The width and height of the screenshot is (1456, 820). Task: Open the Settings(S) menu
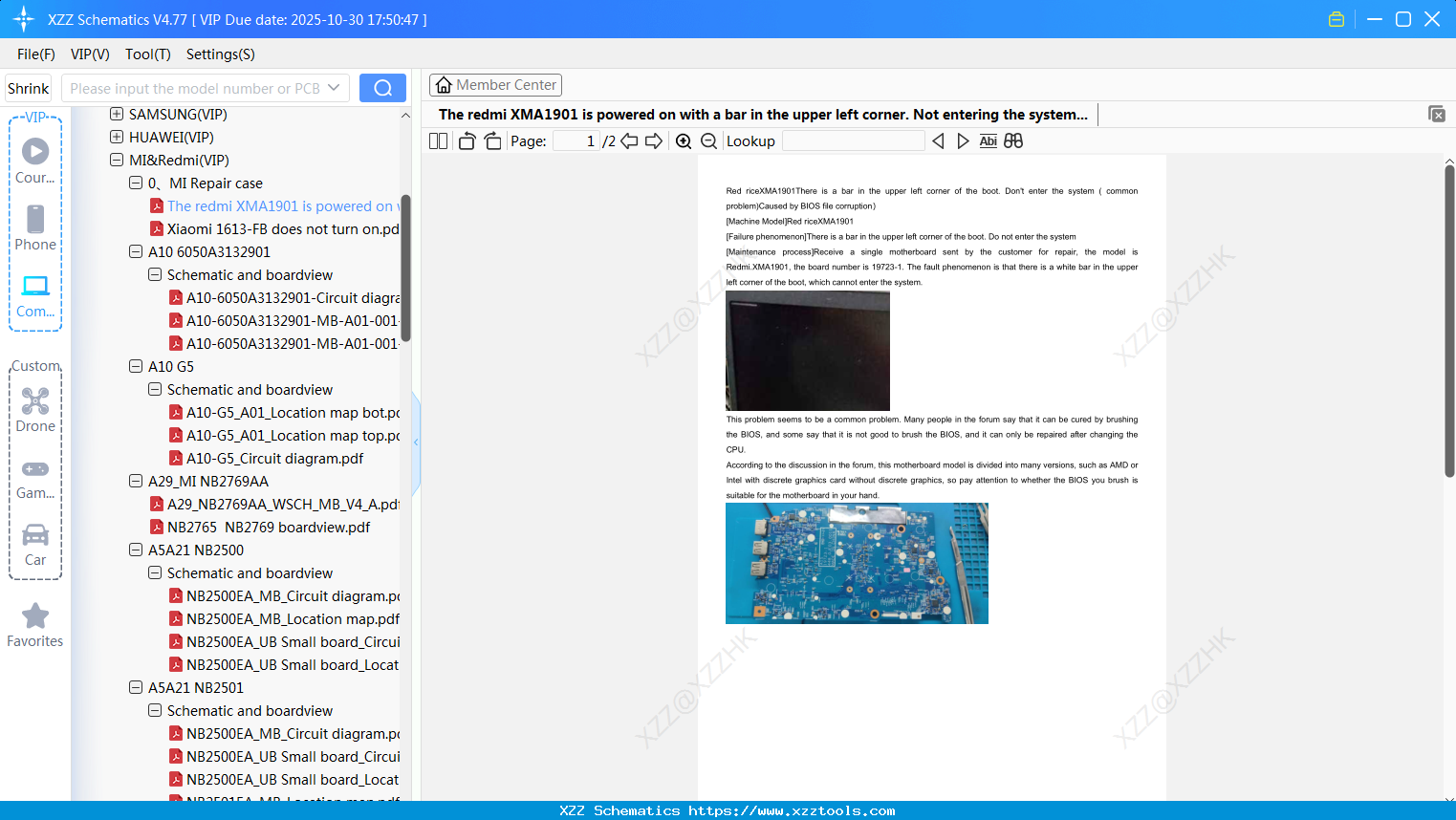click(x=221, y=54)
